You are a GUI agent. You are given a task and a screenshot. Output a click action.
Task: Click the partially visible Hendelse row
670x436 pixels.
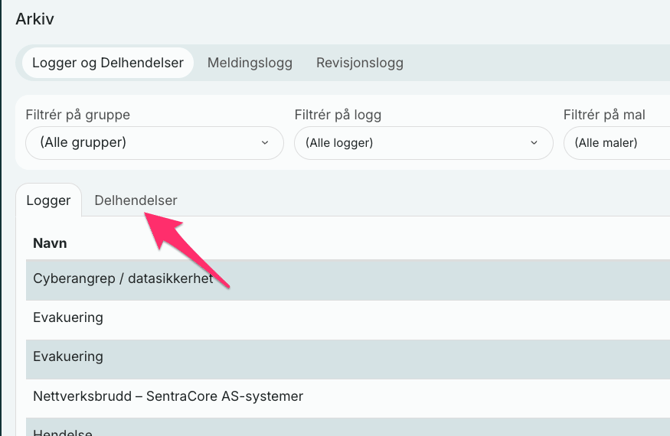pyautogui.click(x=62, y=430)
